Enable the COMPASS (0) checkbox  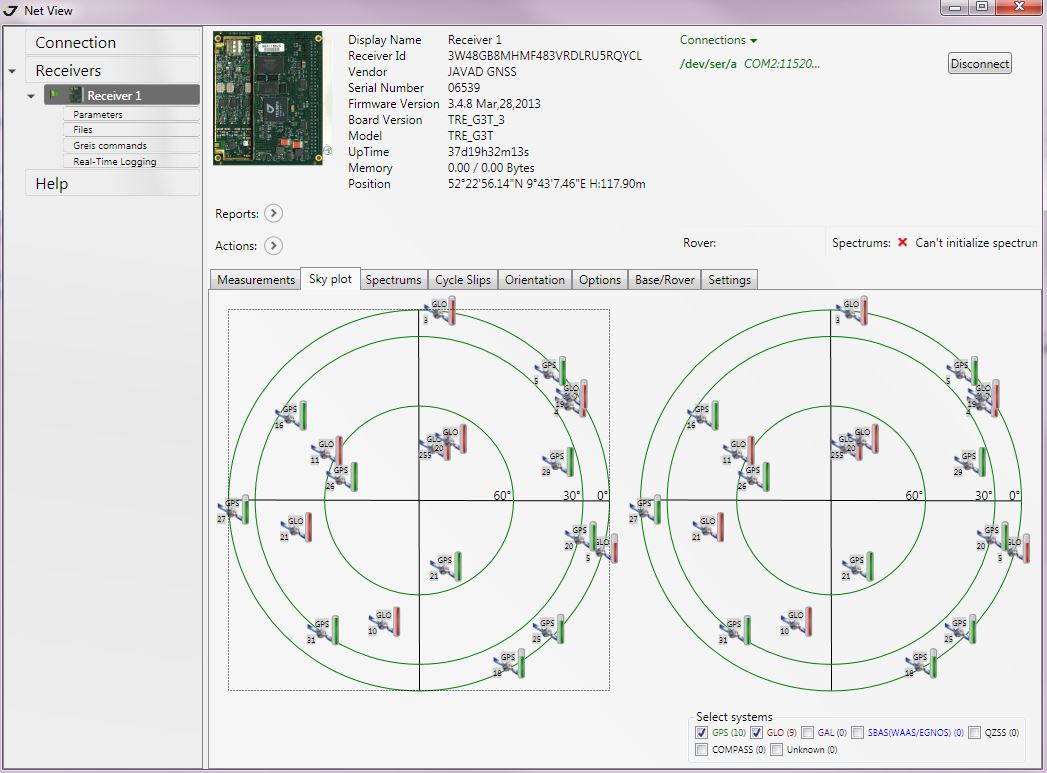(701, 750)
